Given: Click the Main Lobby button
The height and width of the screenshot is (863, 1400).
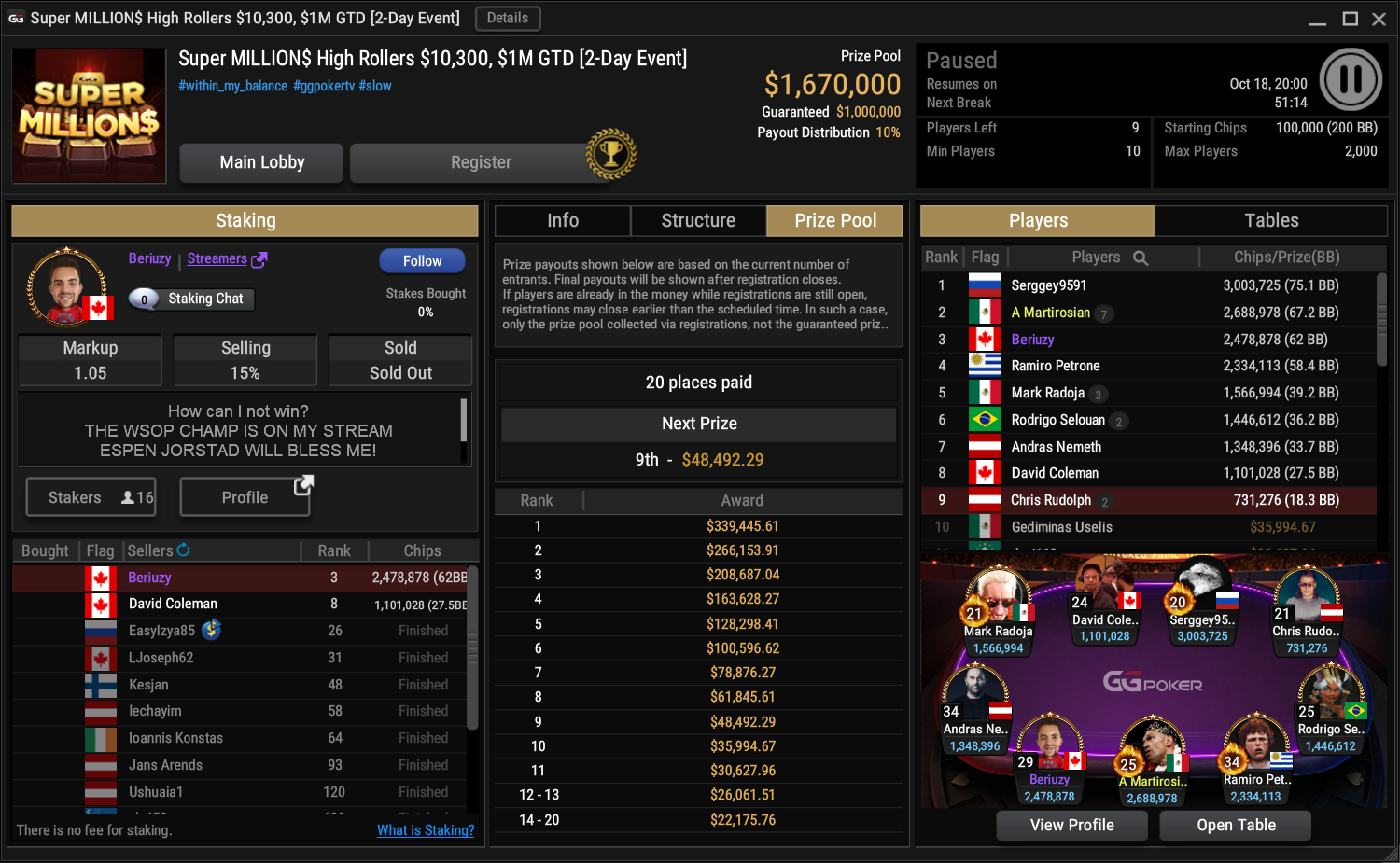Looking at the screenshot, I should 262,162.
